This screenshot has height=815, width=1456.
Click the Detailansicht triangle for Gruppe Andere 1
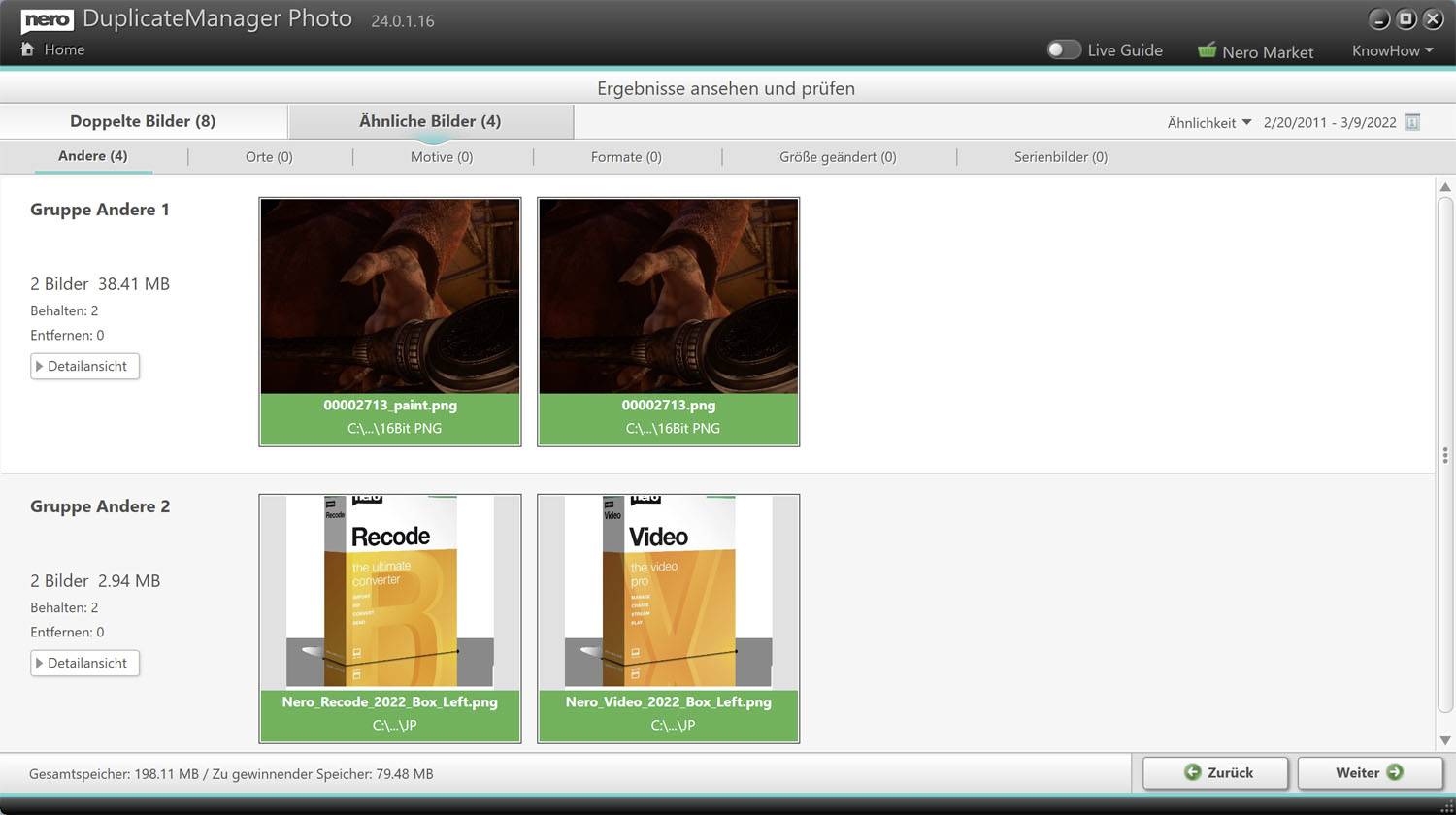click(x=41, y=366)
